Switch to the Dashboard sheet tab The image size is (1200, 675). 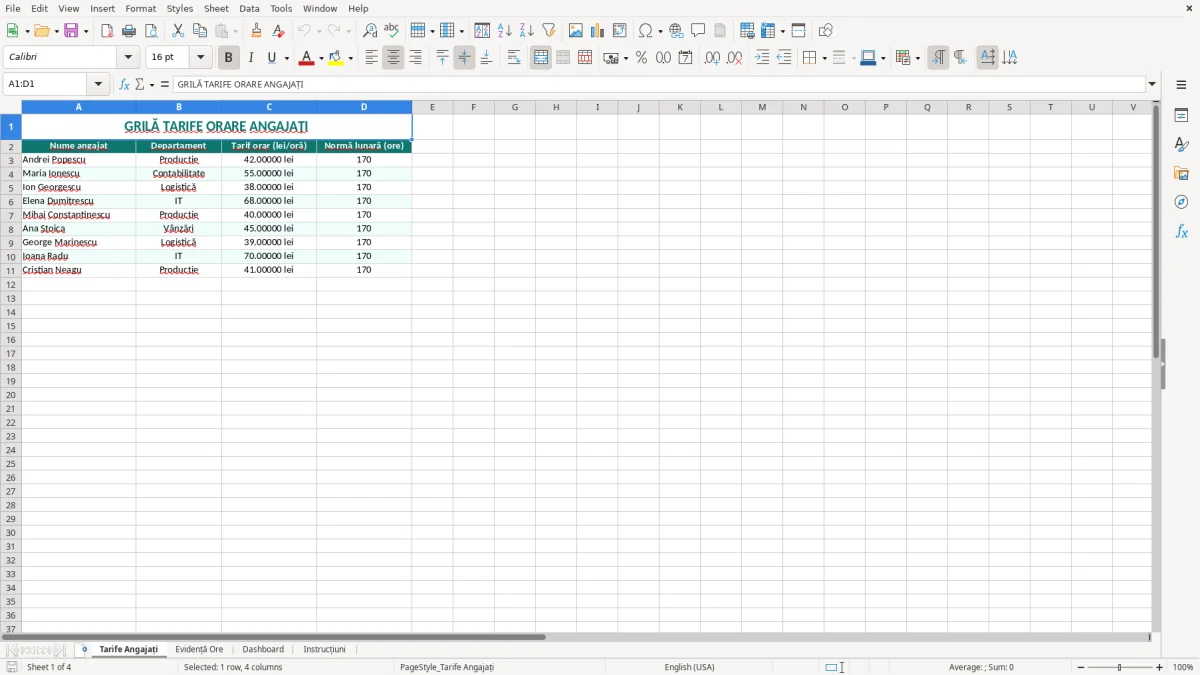[x=263, y=650]
